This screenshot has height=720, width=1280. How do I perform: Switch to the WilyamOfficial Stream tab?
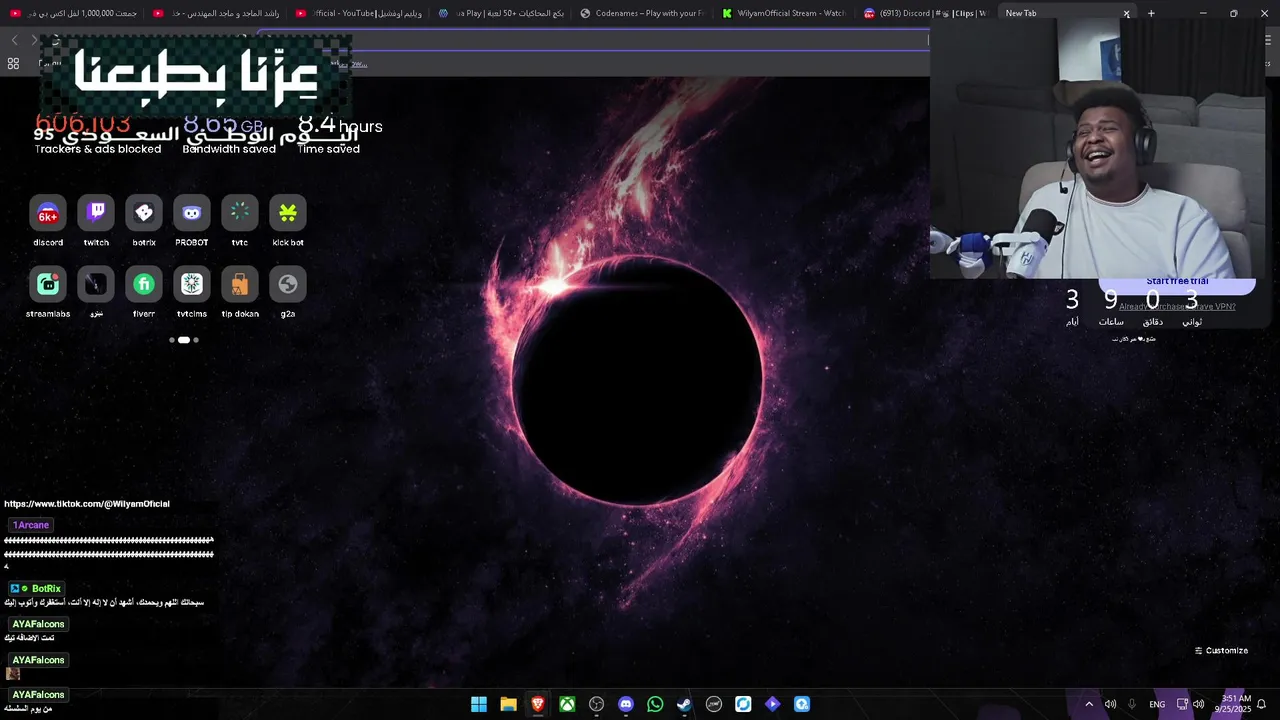(x=784, y=13)
